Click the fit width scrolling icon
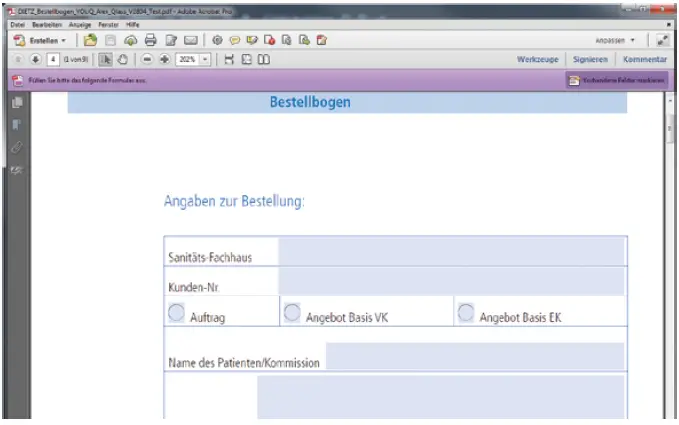This screenshot has width=679, height=425. tap(229, 59)
